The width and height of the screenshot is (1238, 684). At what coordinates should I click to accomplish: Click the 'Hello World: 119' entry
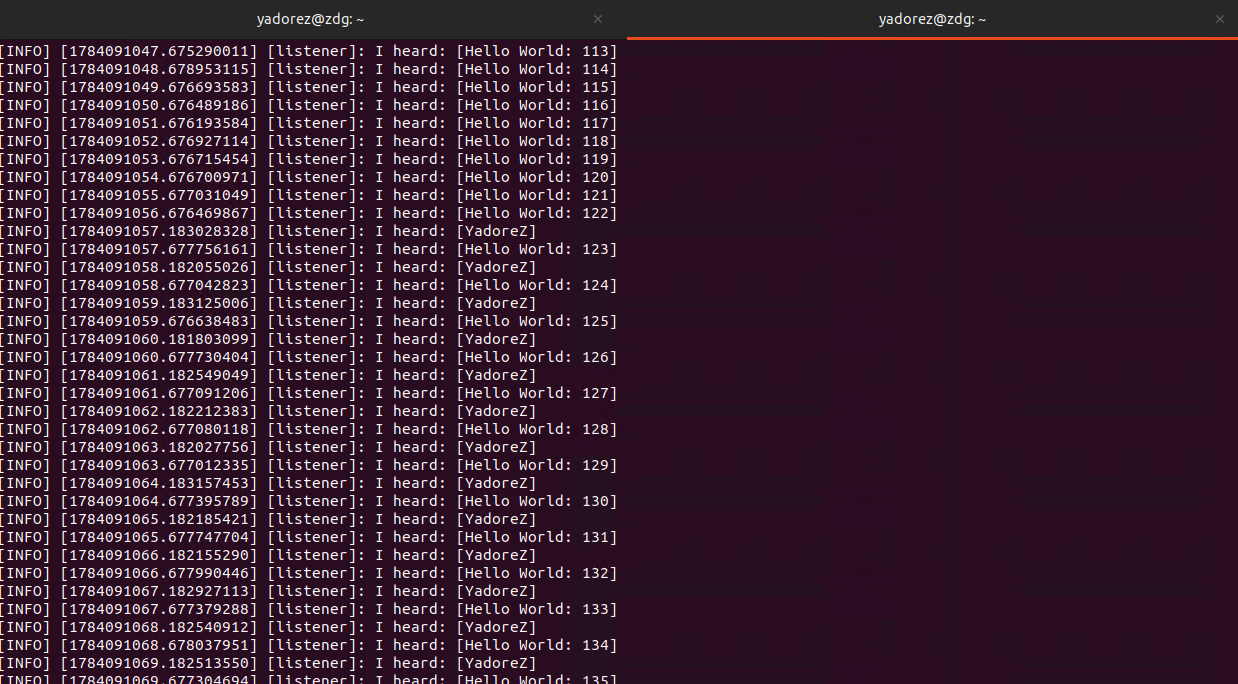click(309, 159)
